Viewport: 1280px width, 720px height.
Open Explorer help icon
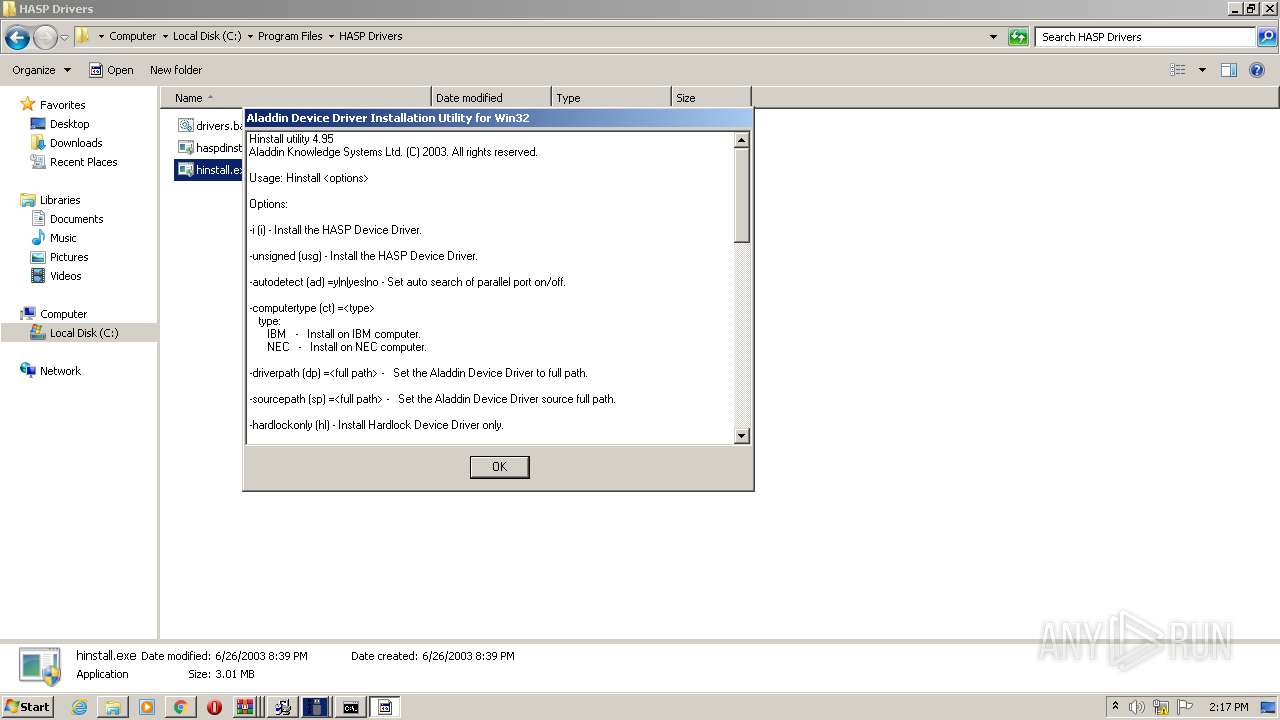coord(1257,70)
